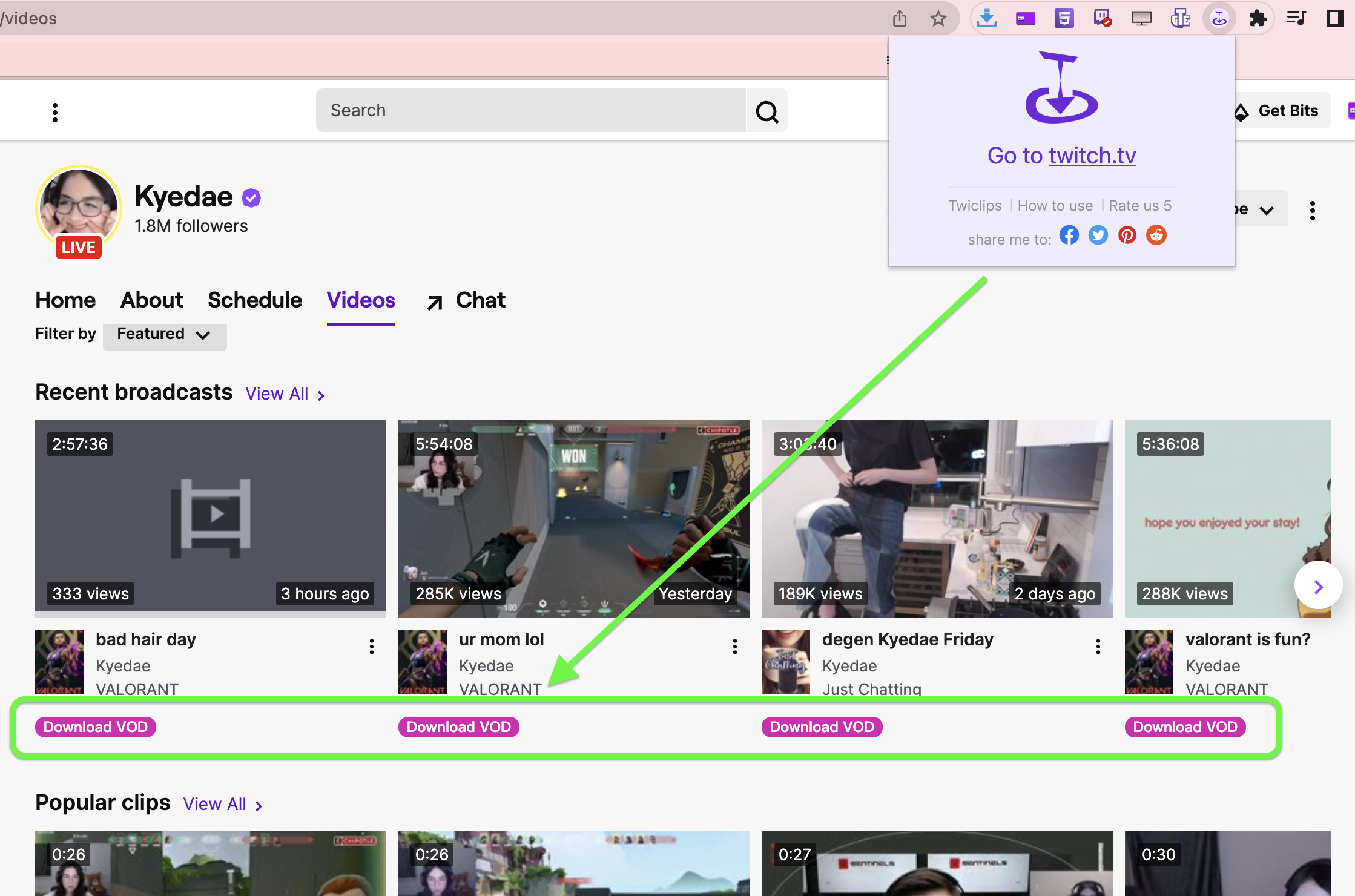Open the 'bad hair day' video thumbnail
Image resolution: width=1355 pixels, height=896 pixels.
(211, 519)
